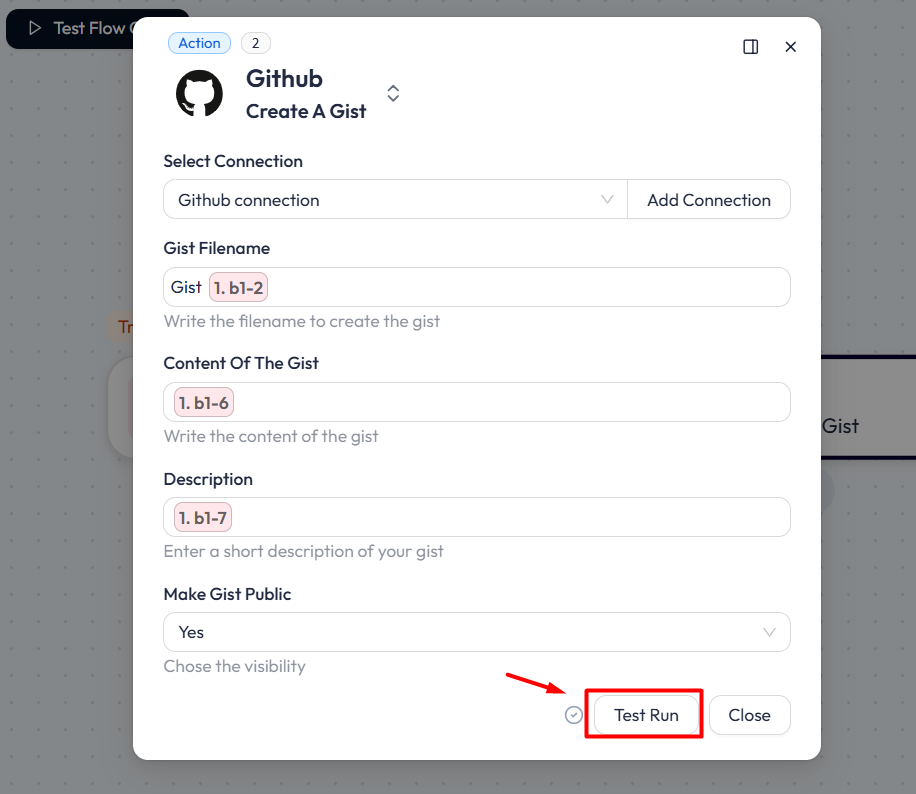Expand the action selector chevron next to Create A Gist

click(393, 93)
